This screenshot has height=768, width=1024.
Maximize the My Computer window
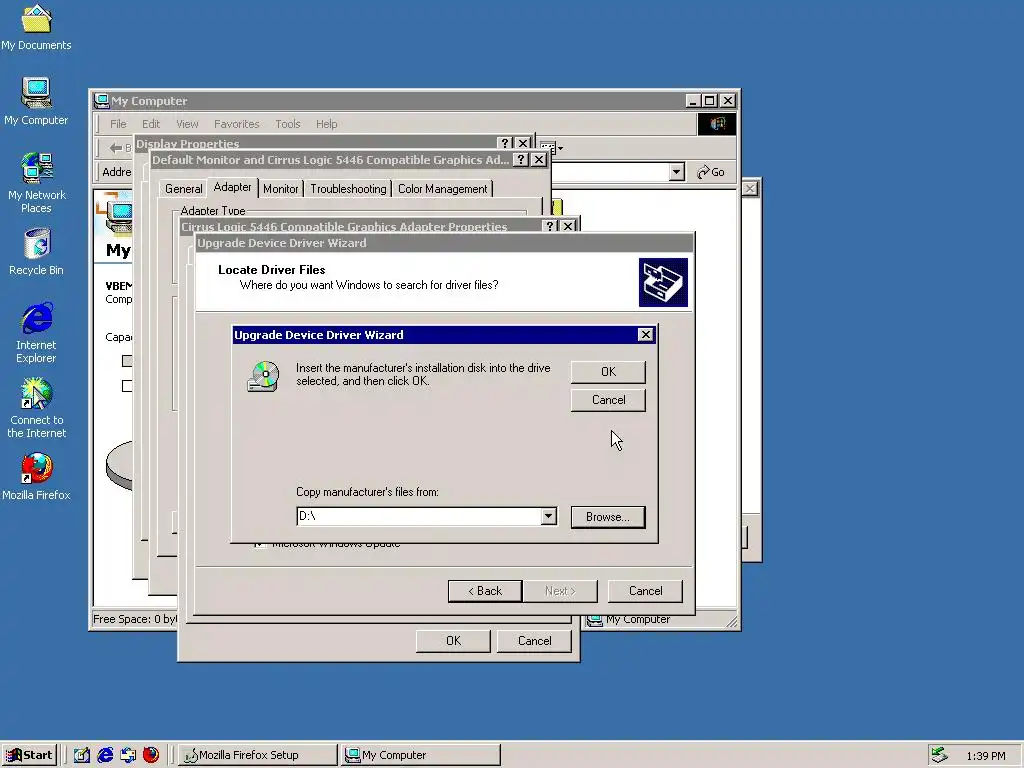click(710, 101)
